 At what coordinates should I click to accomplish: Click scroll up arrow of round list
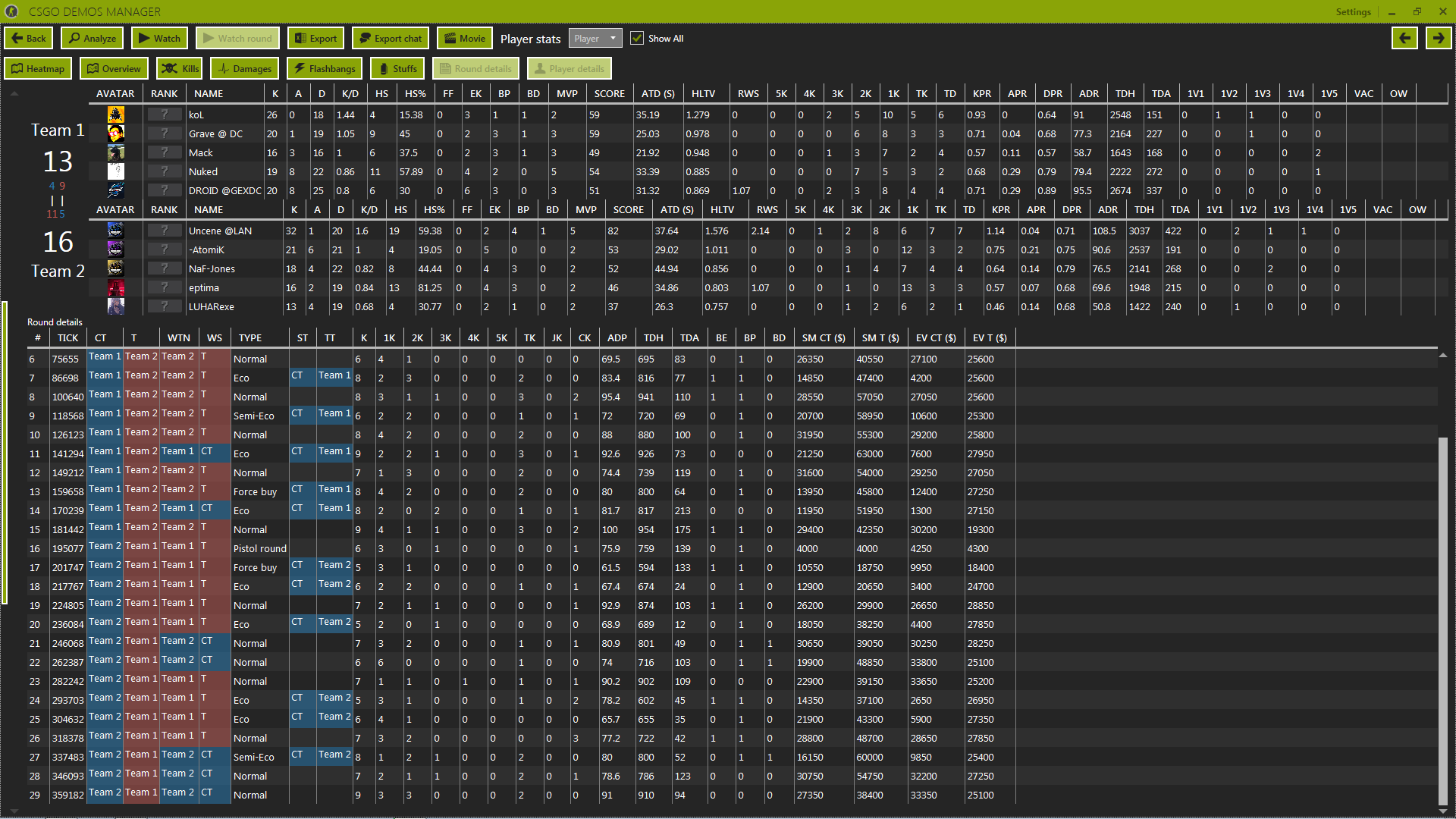(x=1443, y=355)
